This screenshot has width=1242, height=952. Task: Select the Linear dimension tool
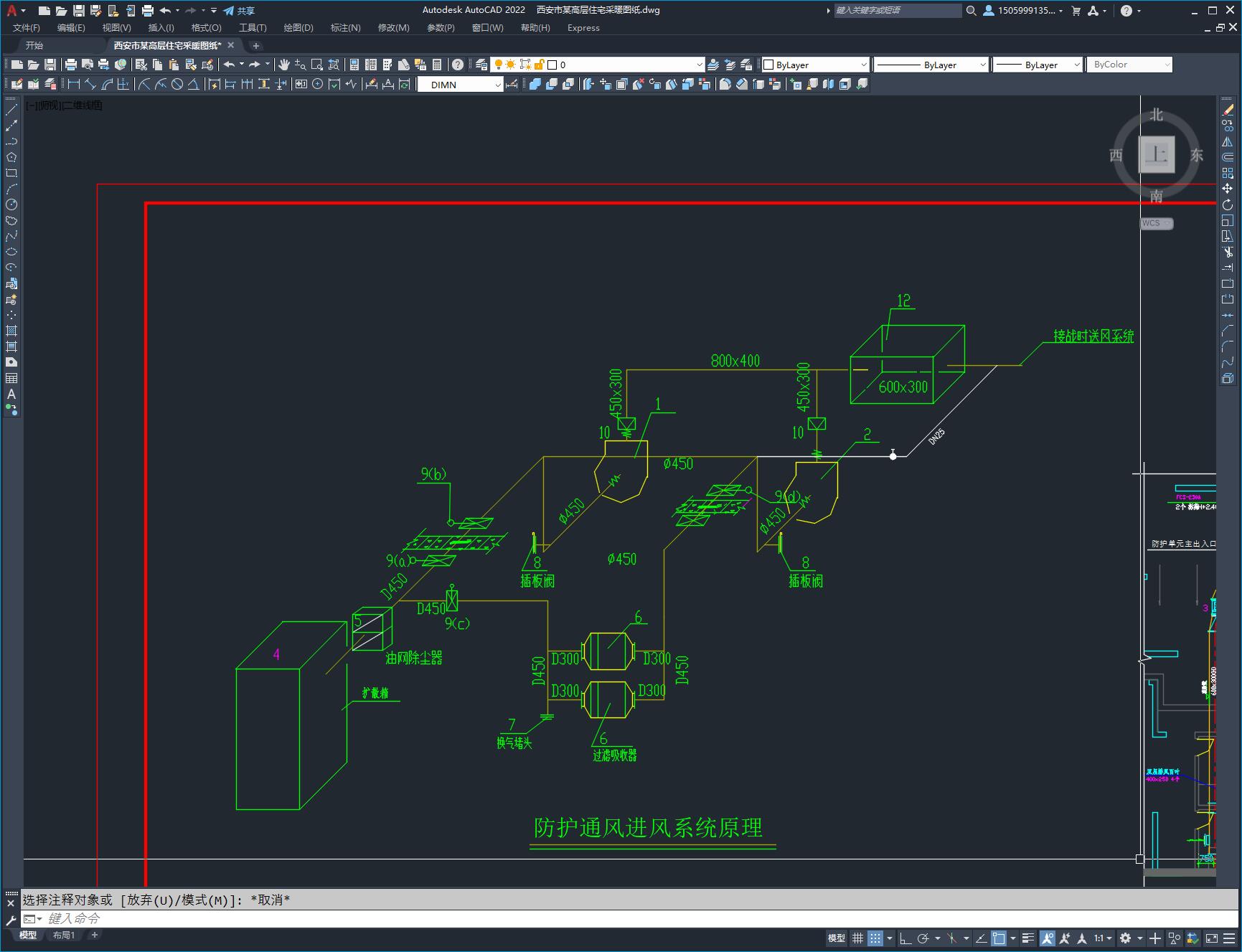(74, 85)
